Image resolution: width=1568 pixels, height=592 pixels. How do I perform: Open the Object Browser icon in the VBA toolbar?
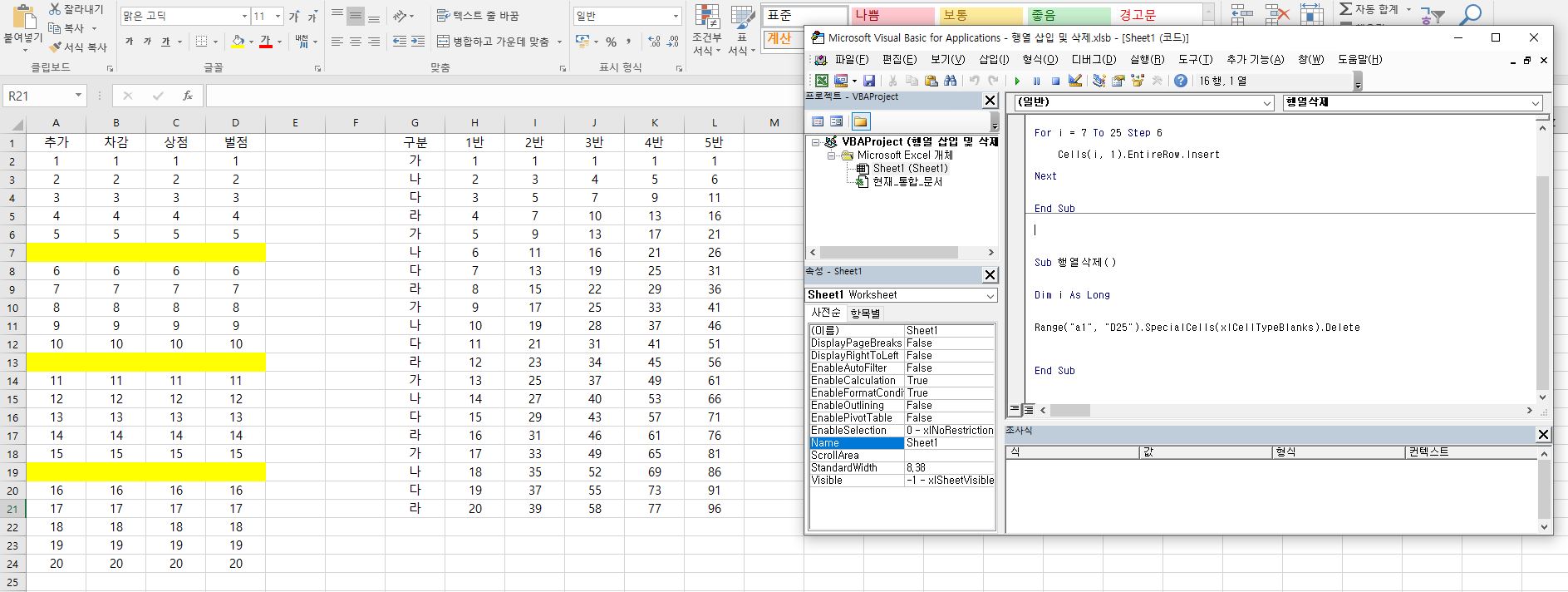point(1137,81)
